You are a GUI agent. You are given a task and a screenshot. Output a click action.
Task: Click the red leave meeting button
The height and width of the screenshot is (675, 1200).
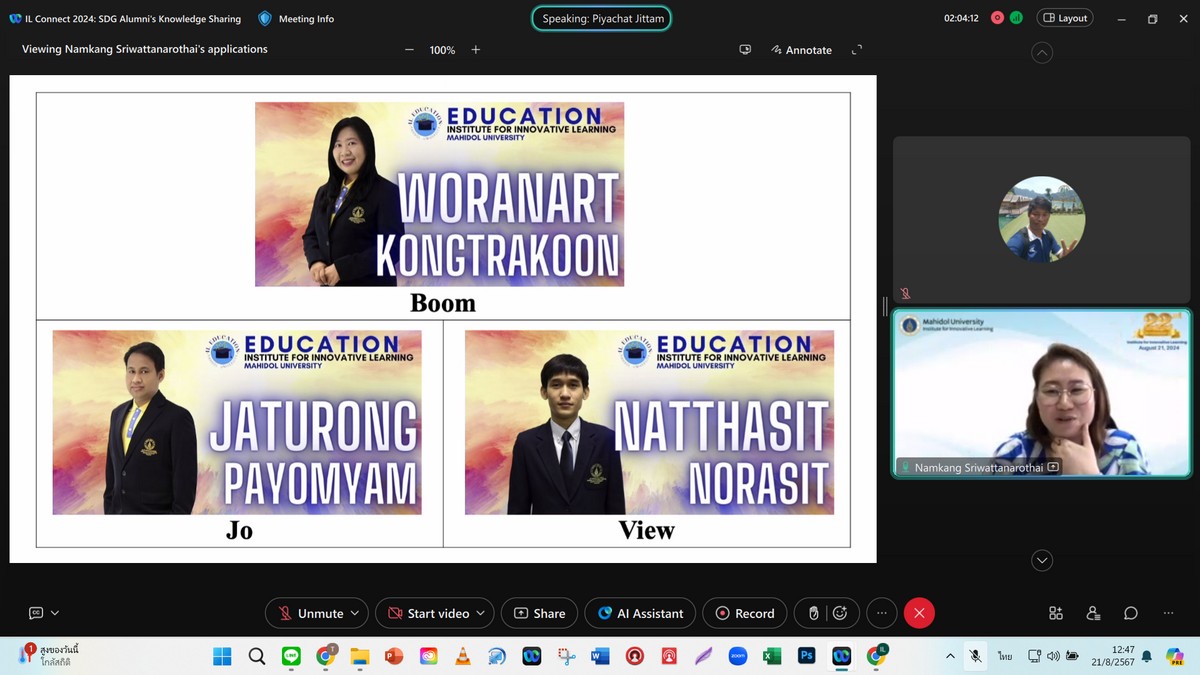point(919,613)
